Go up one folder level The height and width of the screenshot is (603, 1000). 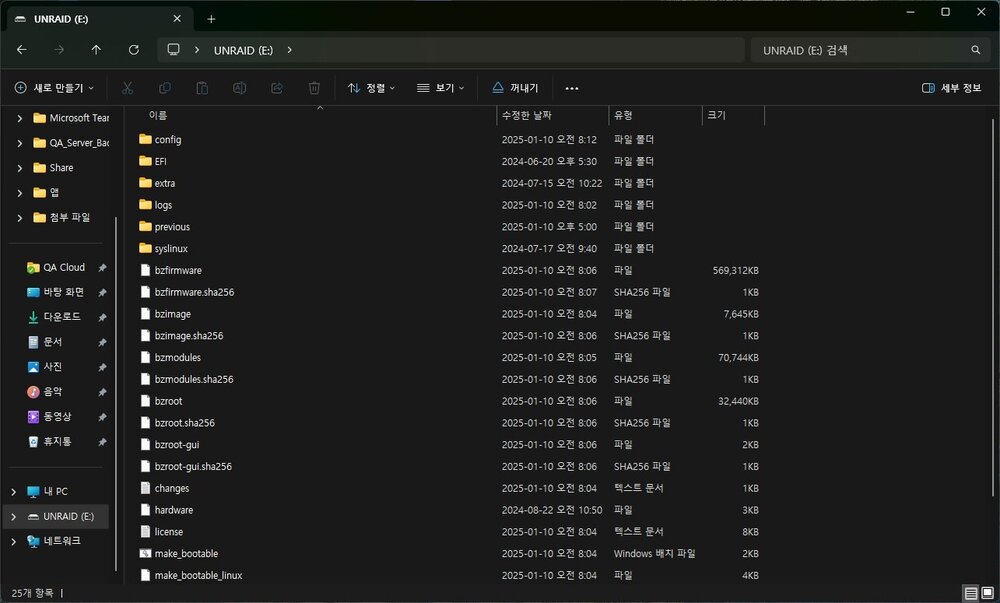96,50
